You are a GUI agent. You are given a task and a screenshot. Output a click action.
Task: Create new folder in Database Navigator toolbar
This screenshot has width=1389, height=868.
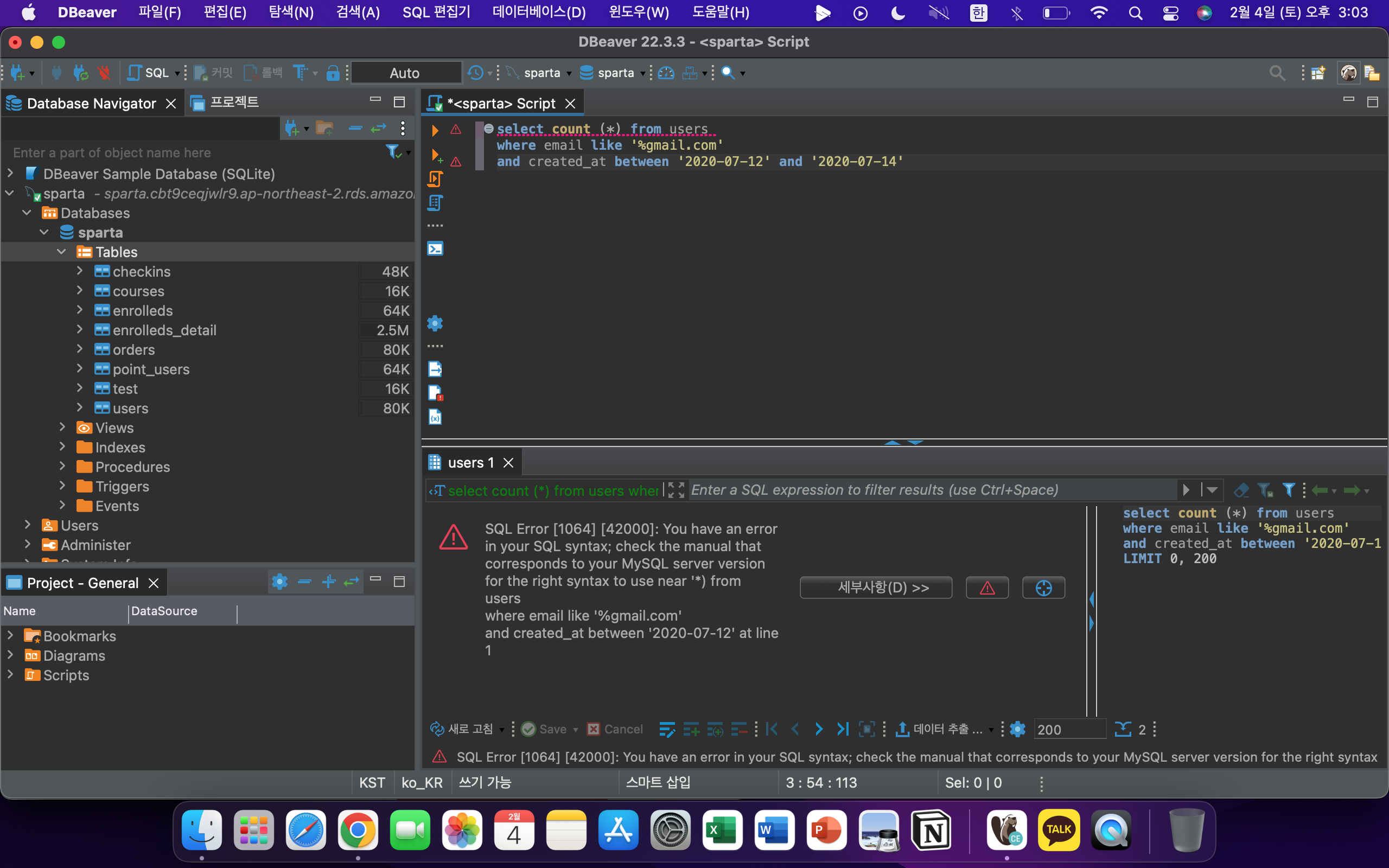tap(325, 128)
